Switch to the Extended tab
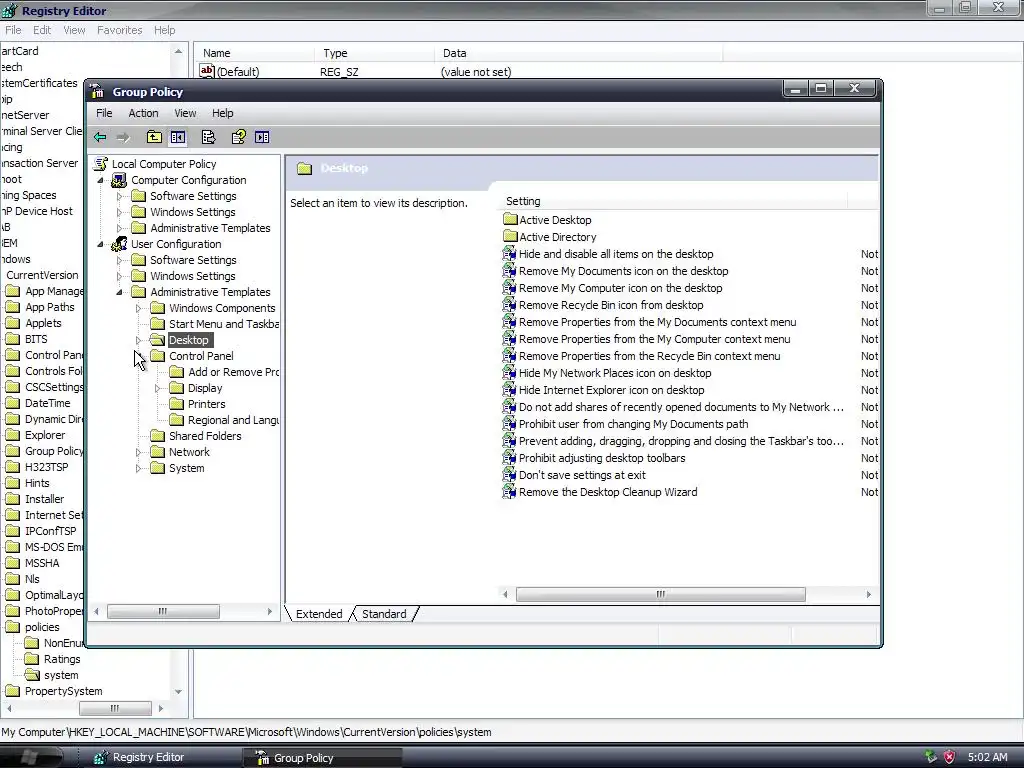The width and height of the screenshot is (1024, 768). [x=319, y=614]
